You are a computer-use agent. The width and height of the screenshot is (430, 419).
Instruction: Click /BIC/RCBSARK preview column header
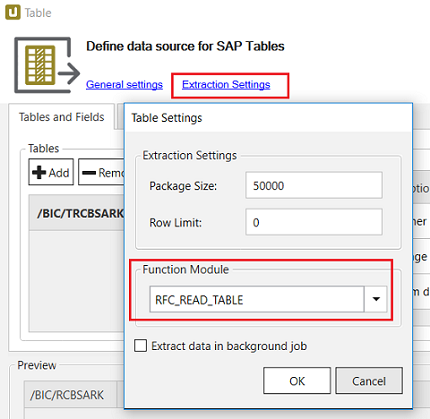(x=71, y=395)
